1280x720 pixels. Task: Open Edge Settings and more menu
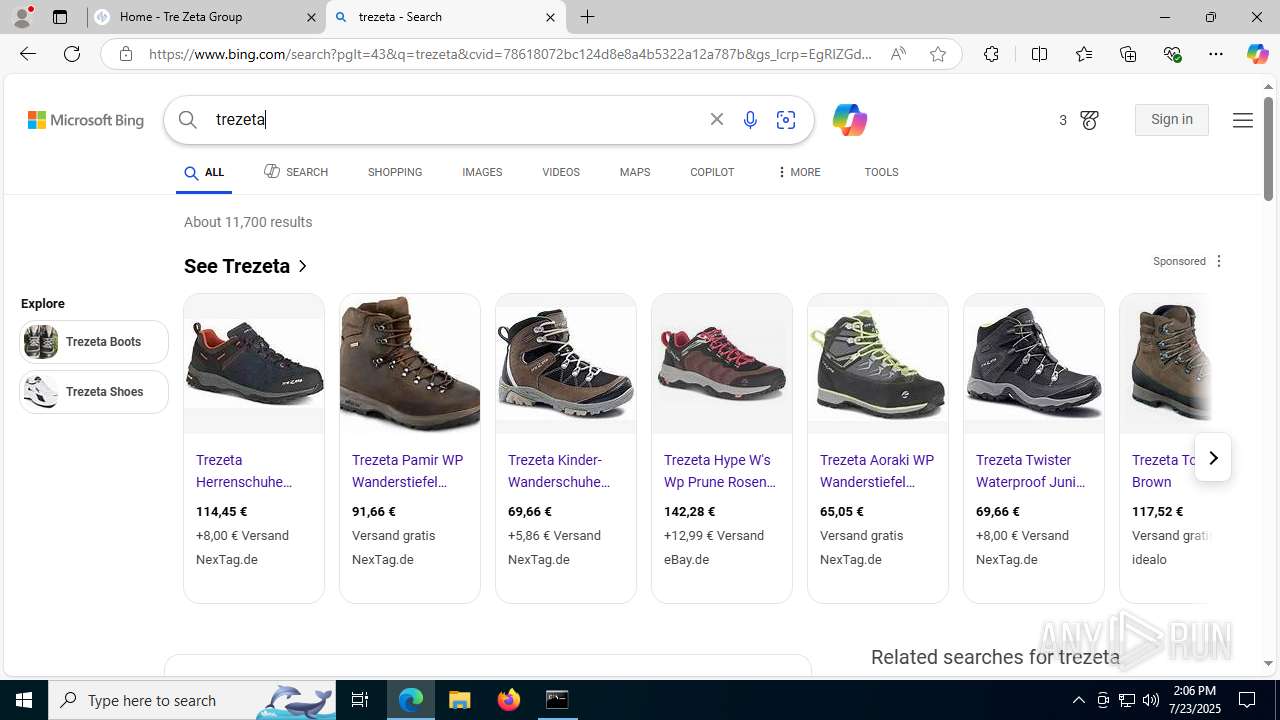click(1216, 54)
